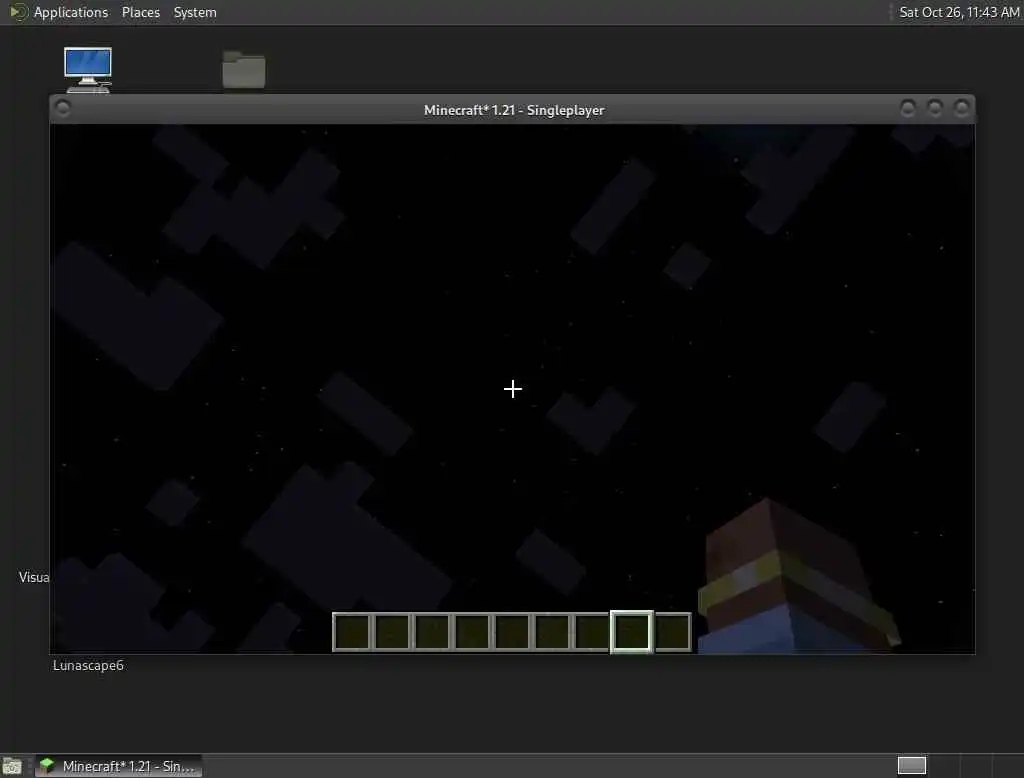Select the sixth hotbar slot

pos(552,632)
